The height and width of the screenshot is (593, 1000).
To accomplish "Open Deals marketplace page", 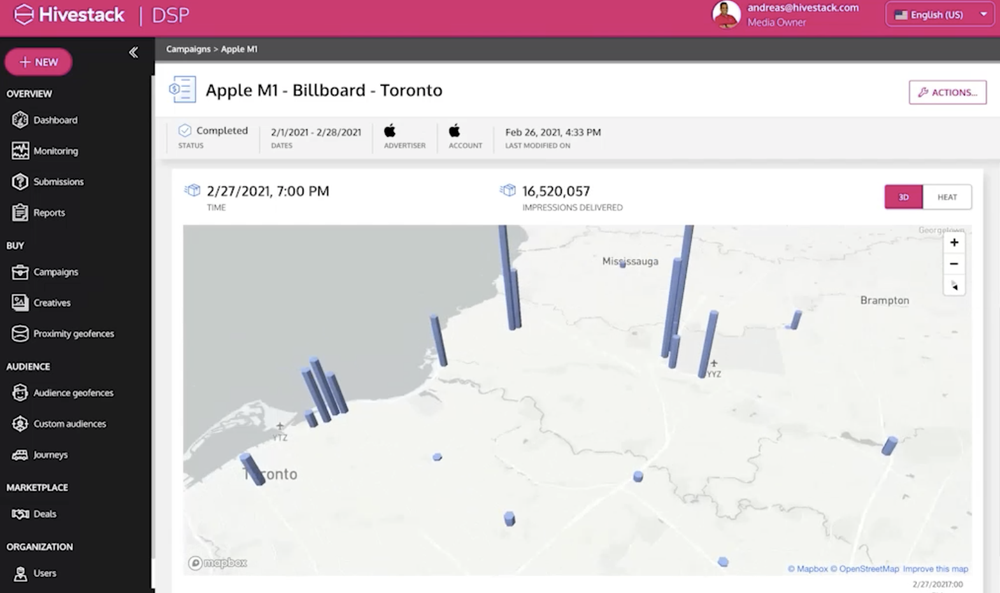I will [45, 514].
